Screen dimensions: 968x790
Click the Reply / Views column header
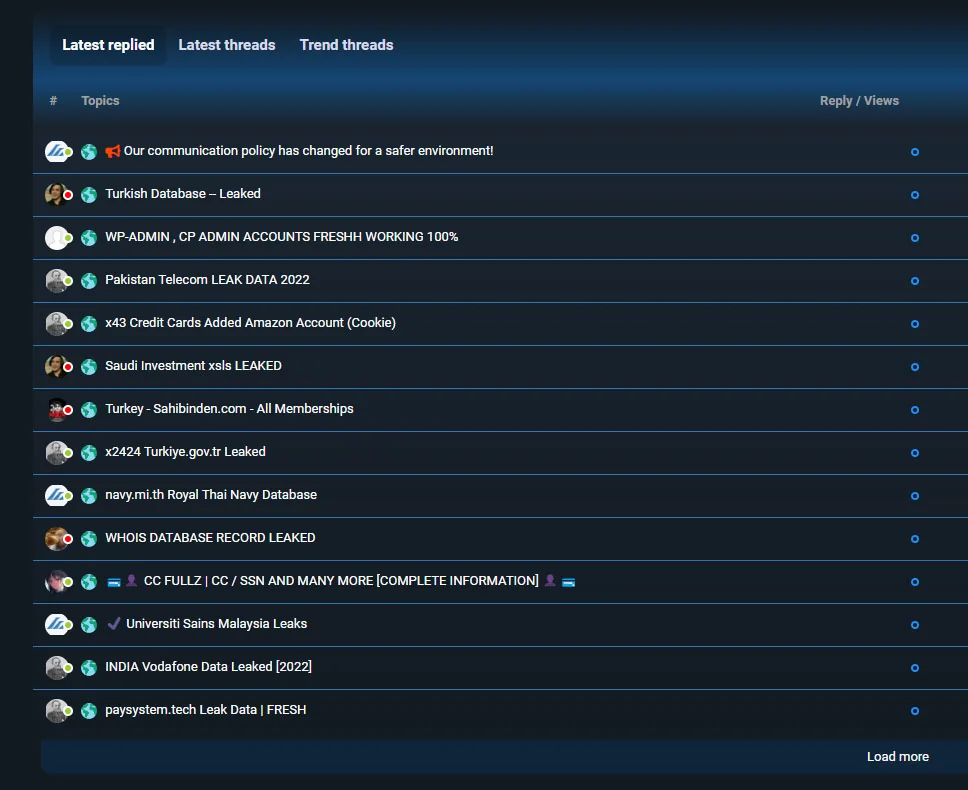point(859,101)
